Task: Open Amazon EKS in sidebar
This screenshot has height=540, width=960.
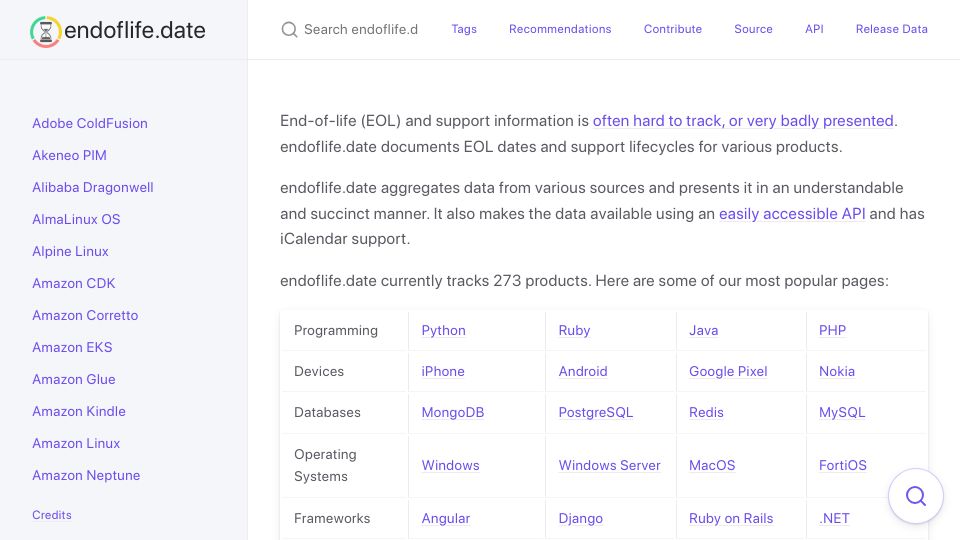Action: (72, 347)
